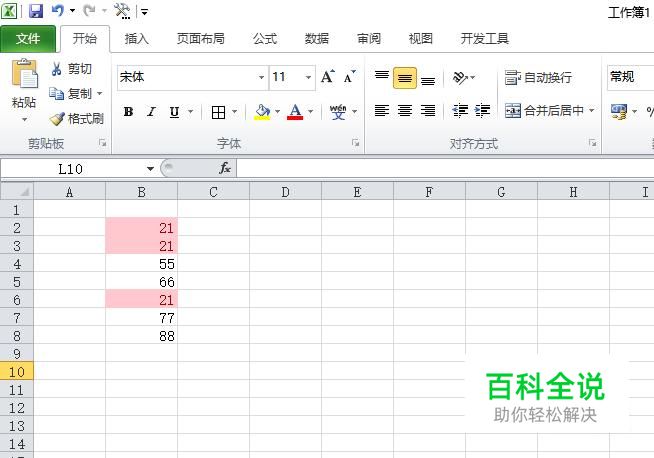Switch to the 审阅 Review tab

[369, 39]
